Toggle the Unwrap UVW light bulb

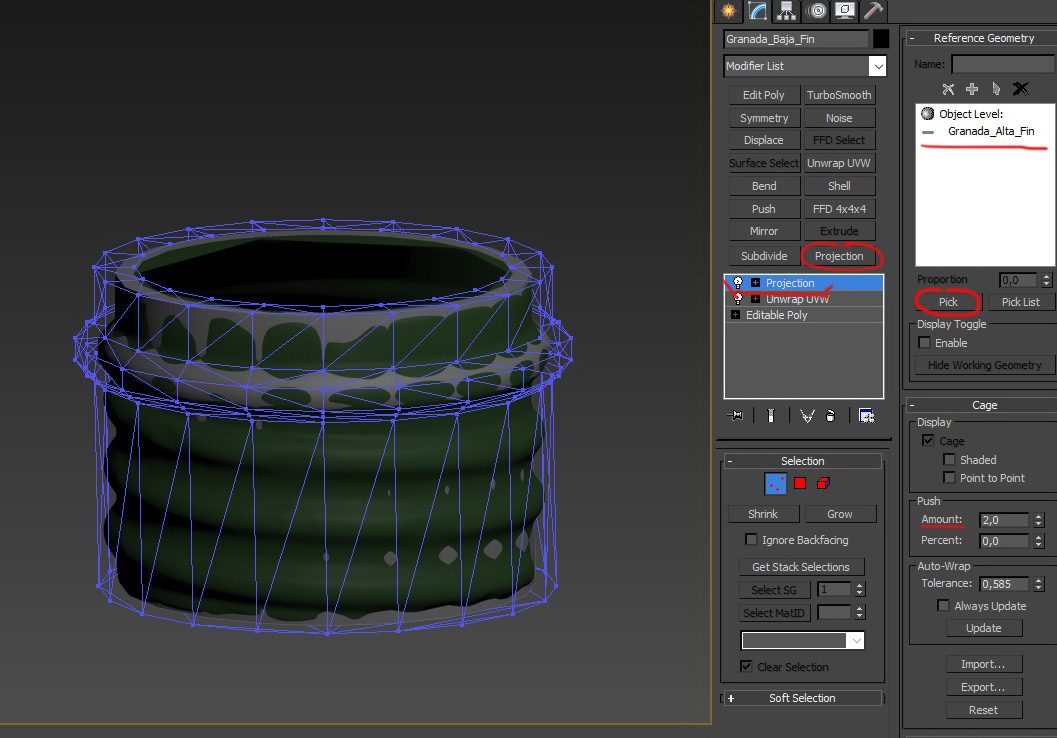pos(736,298)
